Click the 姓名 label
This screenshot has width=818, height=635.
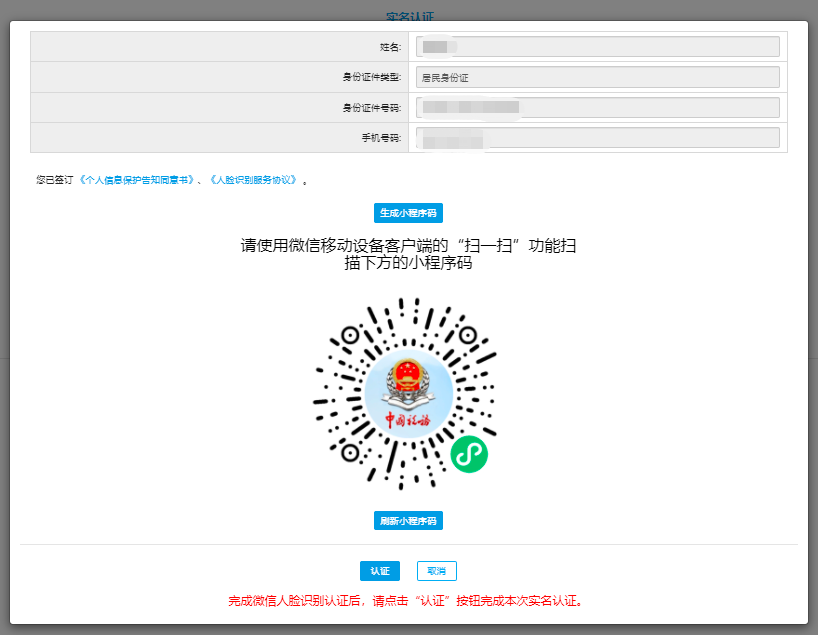coord(390,47)
